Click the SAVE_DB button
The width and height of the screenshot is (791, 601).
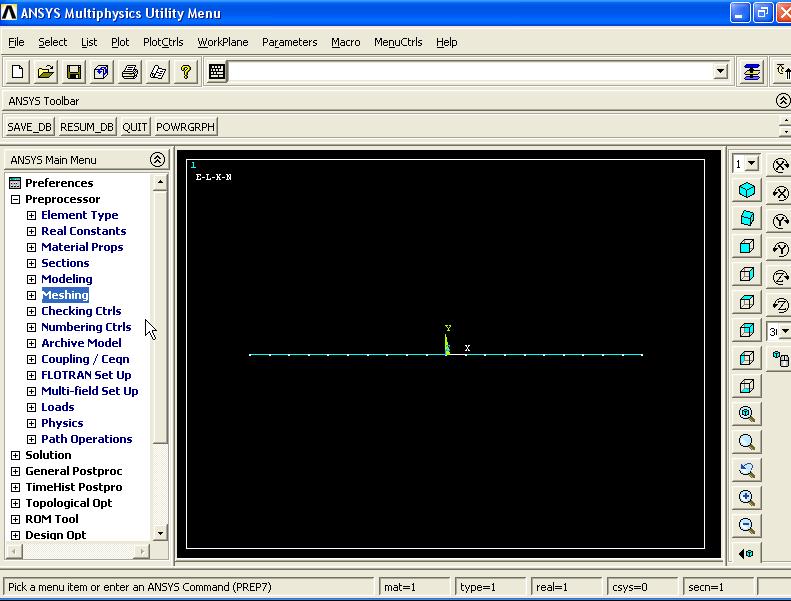(x=29, y=127)
